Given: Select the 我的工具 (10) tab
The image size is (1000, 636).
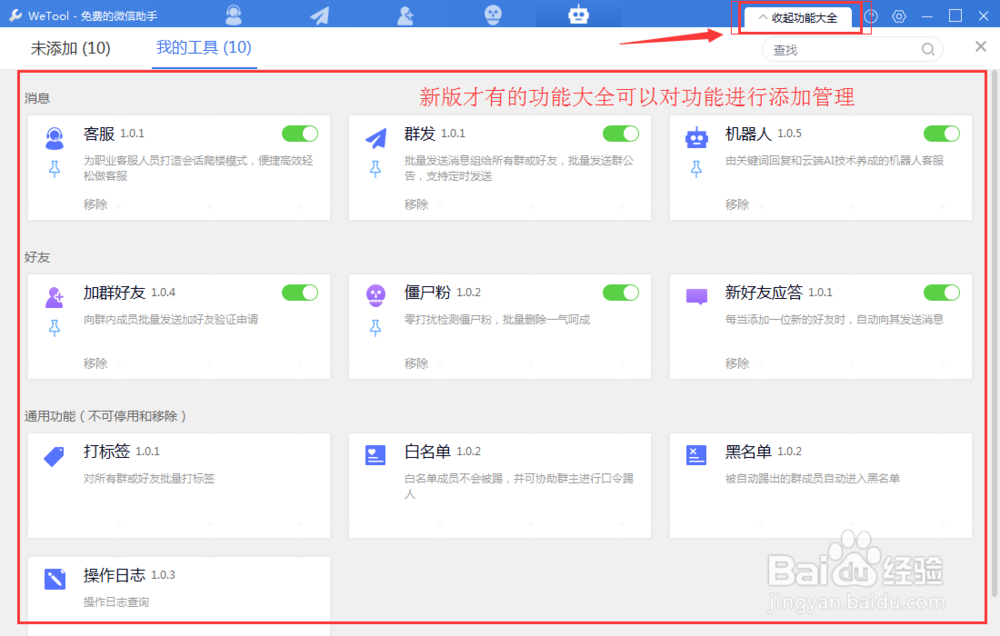Looking at the screenshot, I should pos(204,47).
